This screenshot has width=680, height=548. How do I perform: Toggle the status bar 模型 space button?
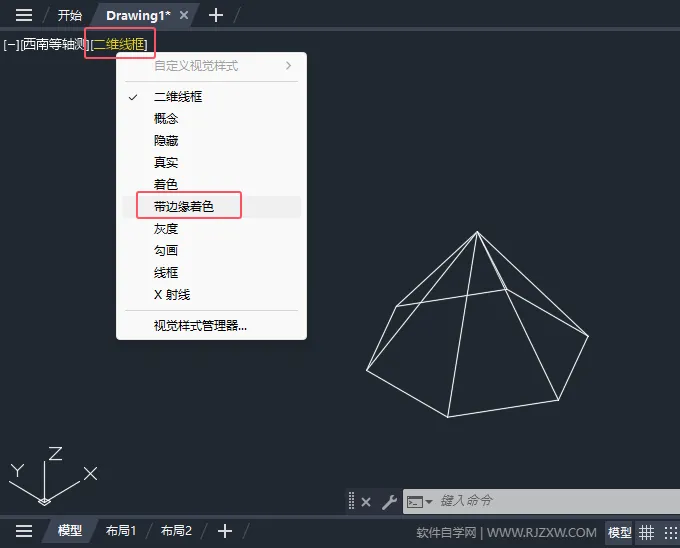[619, 532]
